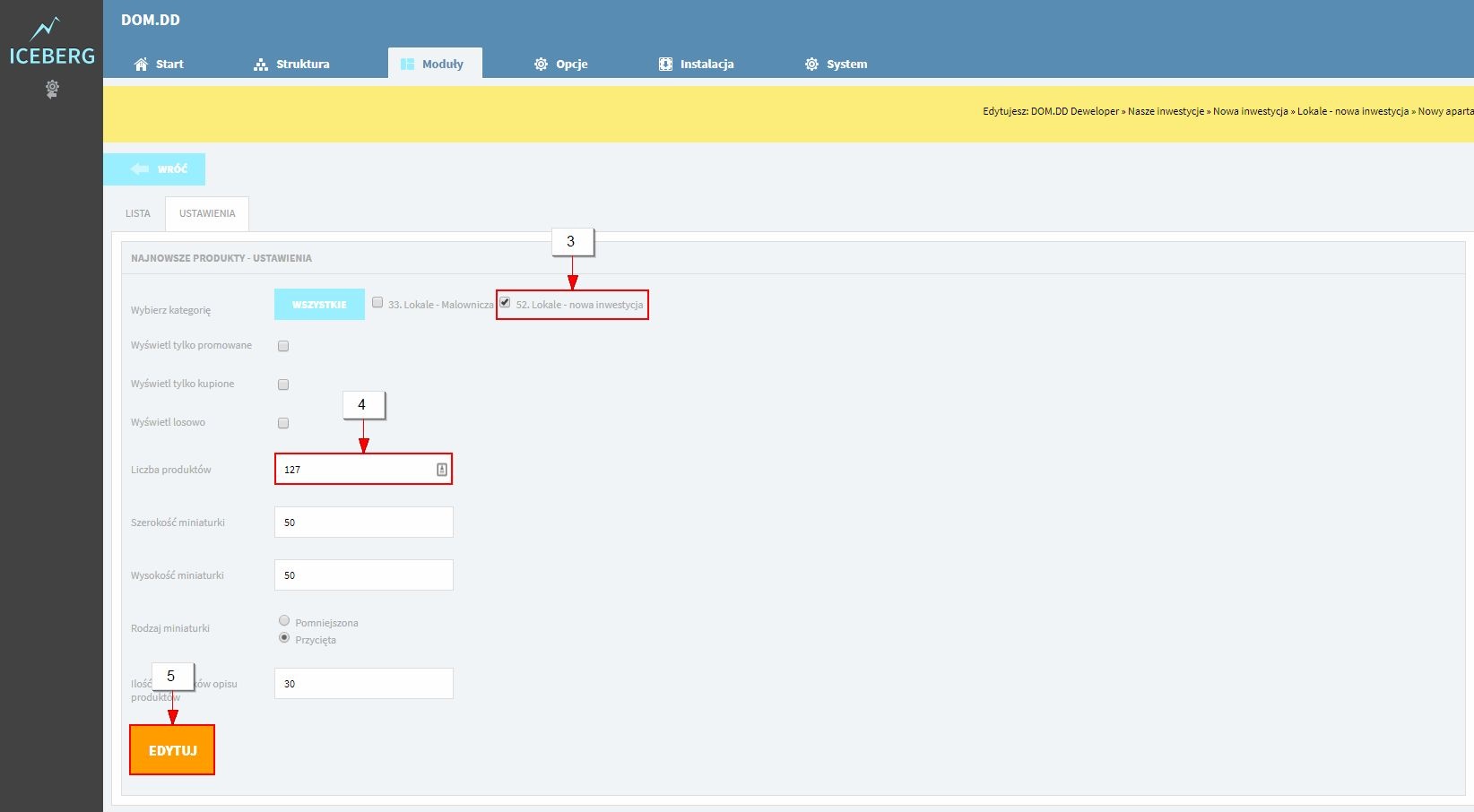
Task: Open the Start menu tab
Action: (x=159, y=64)
